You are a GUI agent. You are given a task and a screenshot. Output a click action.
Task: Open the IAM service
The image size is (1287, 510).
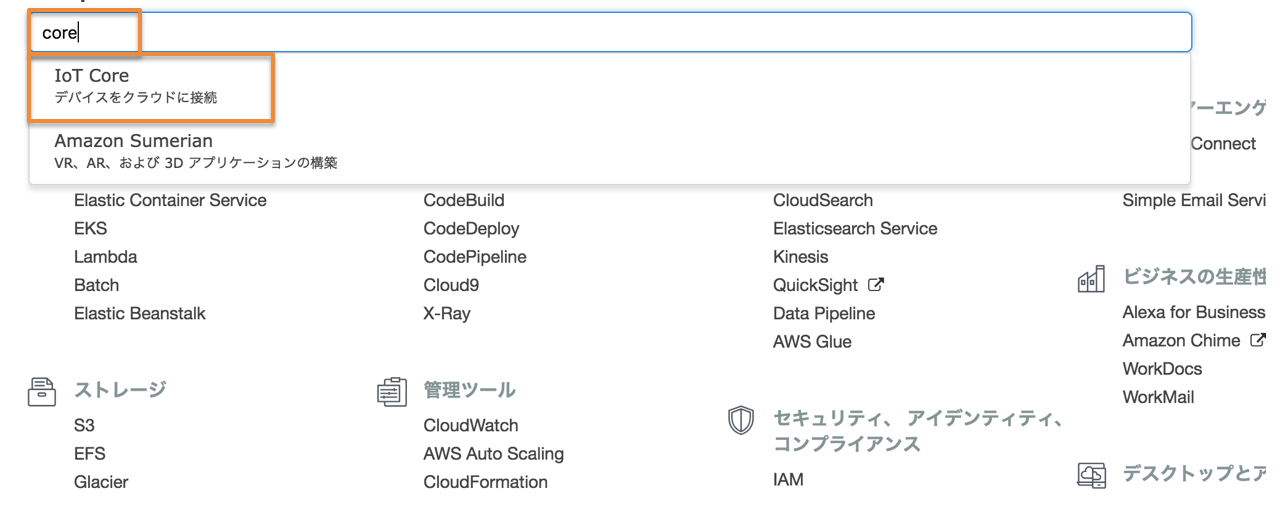click(788, 480)
